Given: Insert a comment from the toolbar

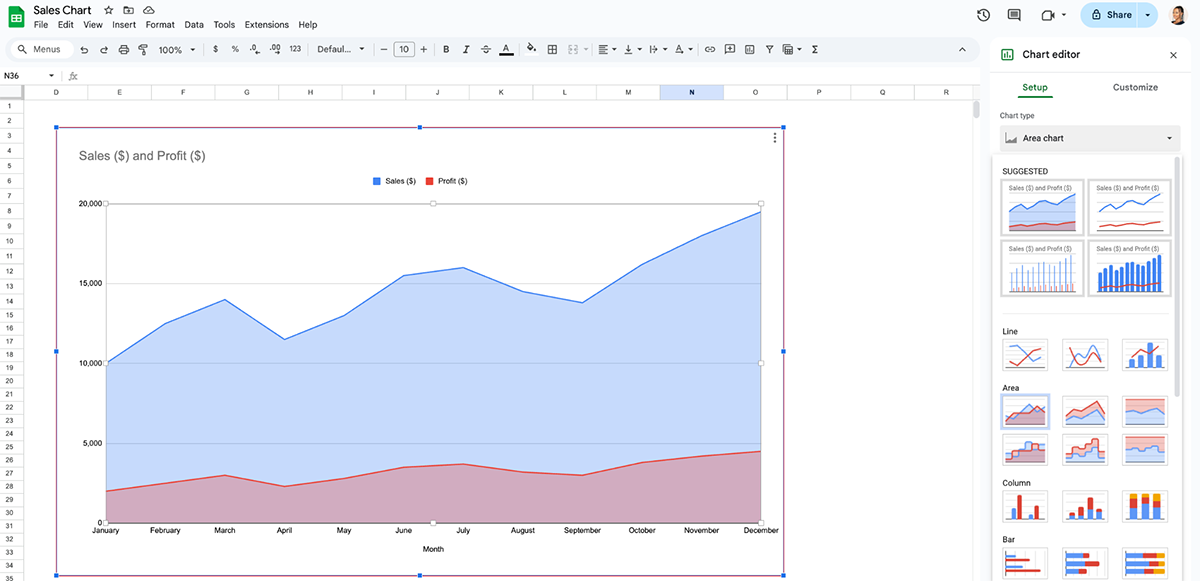Looking at the screenshot, I should [x=729, y=48].
